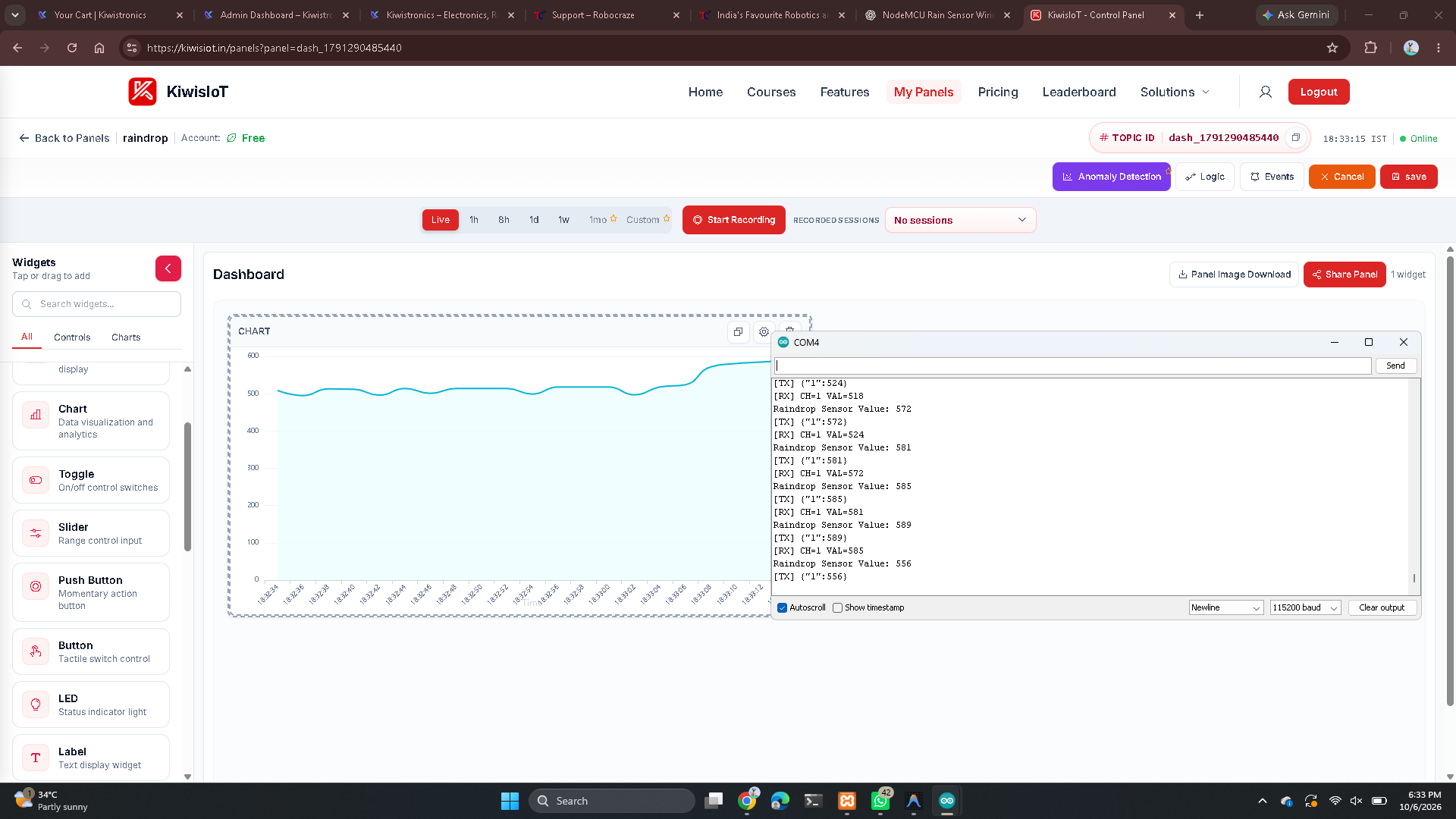This screenshot has height=819, width=1456.
Task: Open the Pricing page
Action: coord(998,92)
